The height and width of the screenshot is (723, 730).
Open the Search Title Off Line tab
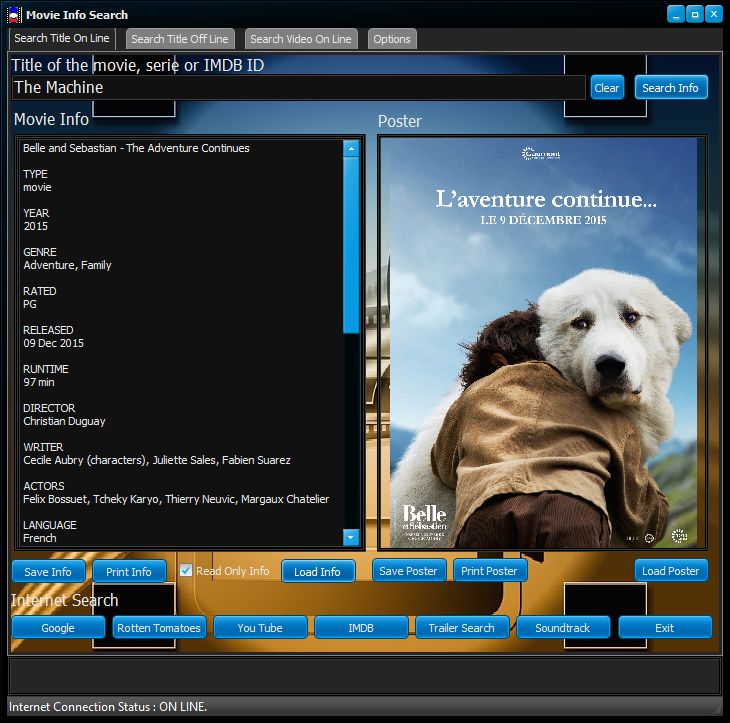click(180, 39)
